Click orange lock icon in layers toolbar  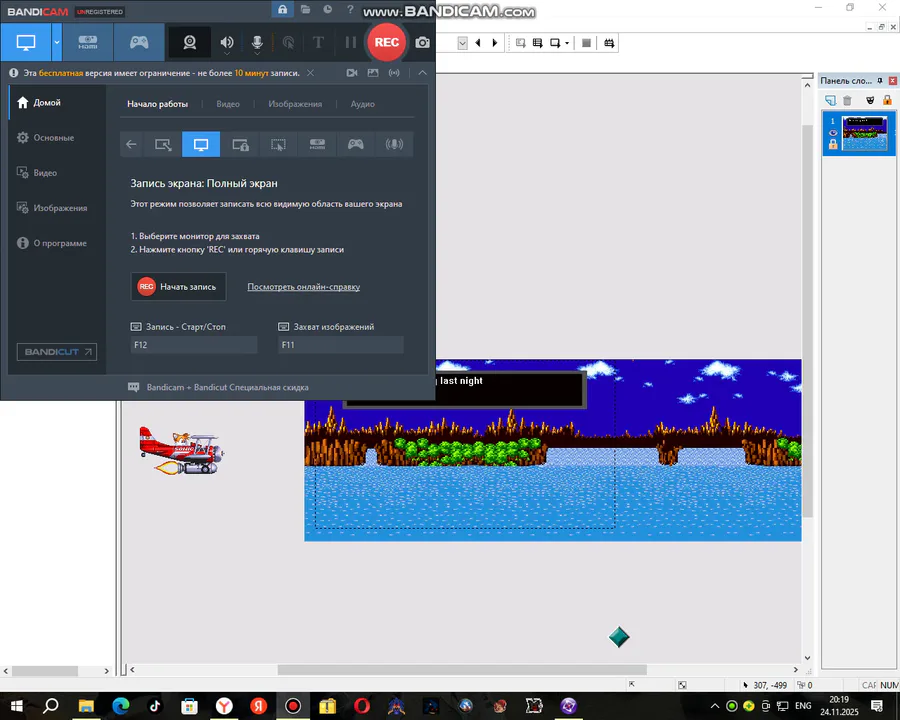(x=887, y=100)
